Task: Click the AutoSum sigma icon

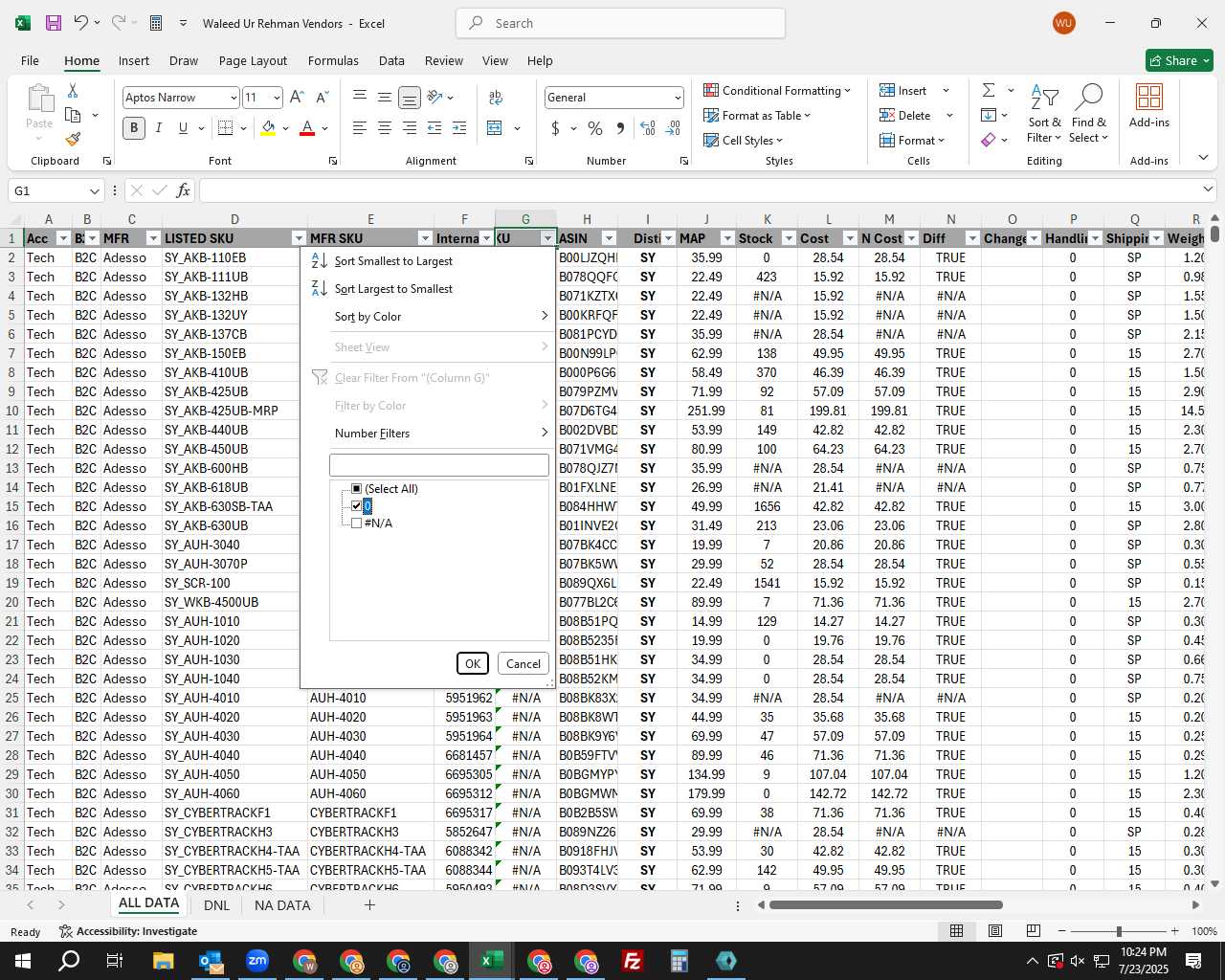Action: tap(989, 90)
